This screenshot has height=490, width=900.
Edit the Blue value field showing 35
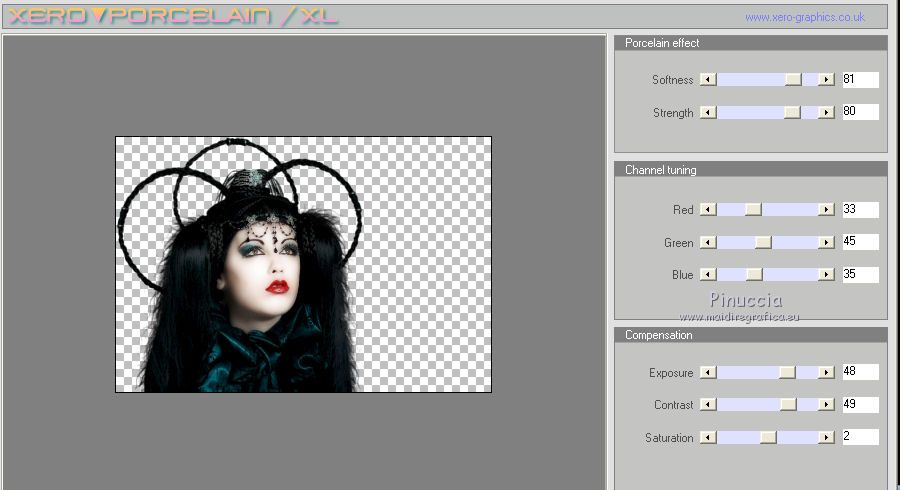click(860, 274)
